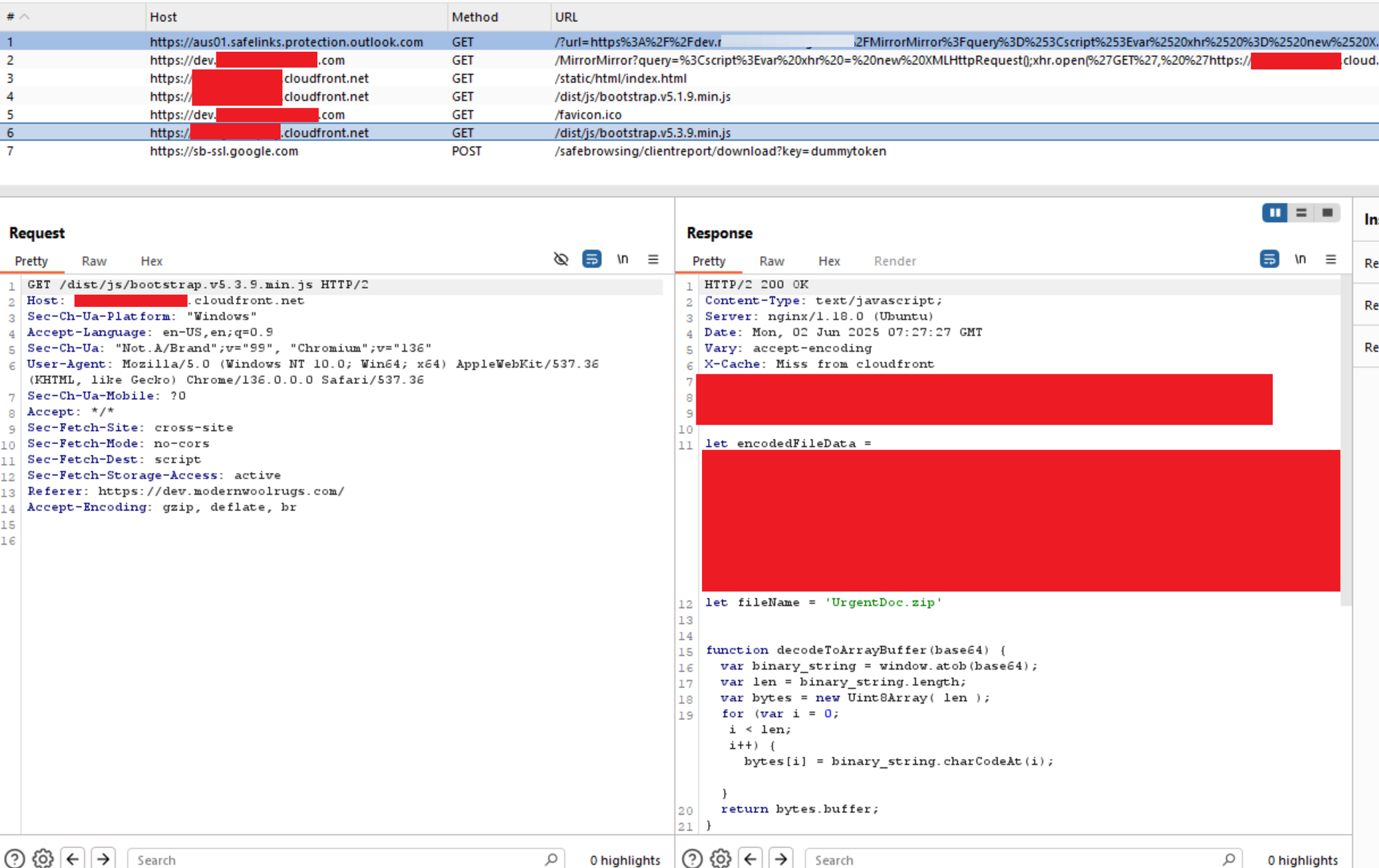1379x868 pixels.
Task: Open Response search settings gear
Action: pyautogui.click(x=721, y=858)
